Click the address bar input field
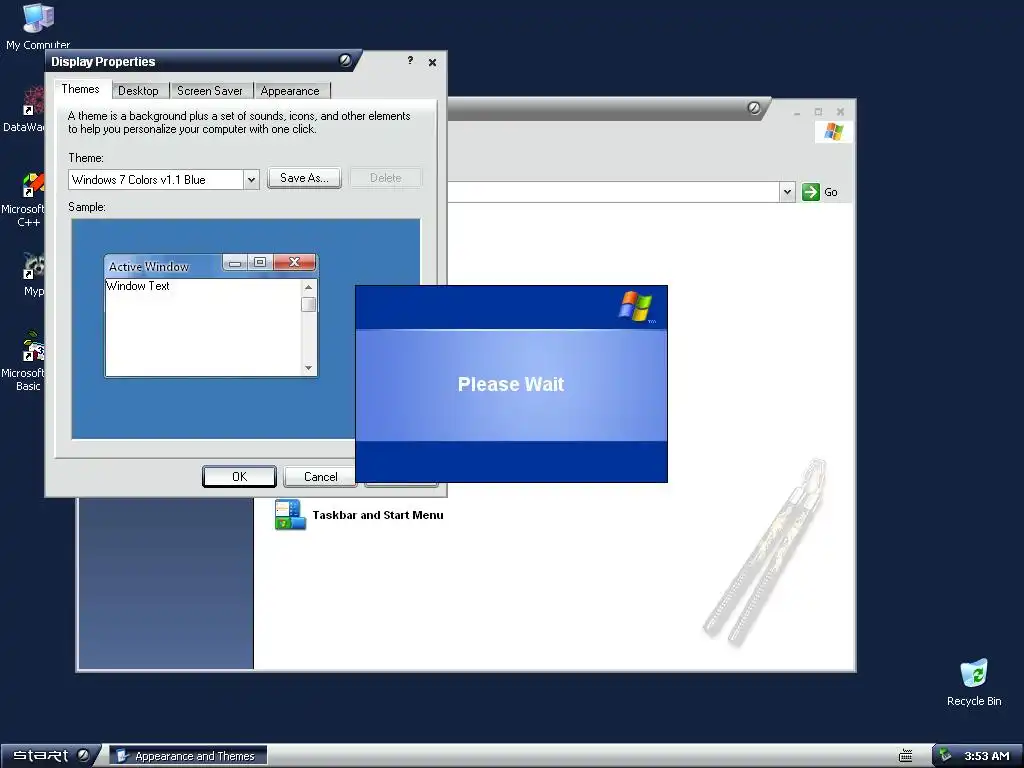Screen dimensions: 1024x768 pos(613,192)
